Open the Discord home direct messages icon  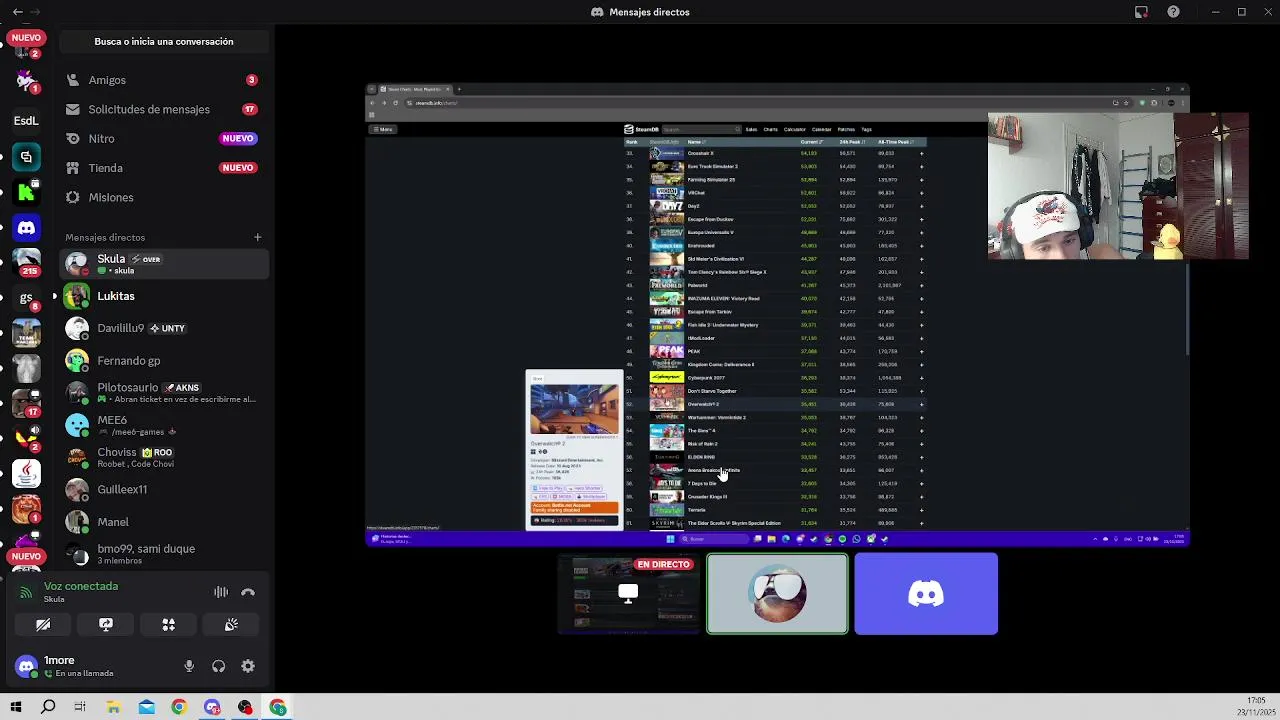26,228
